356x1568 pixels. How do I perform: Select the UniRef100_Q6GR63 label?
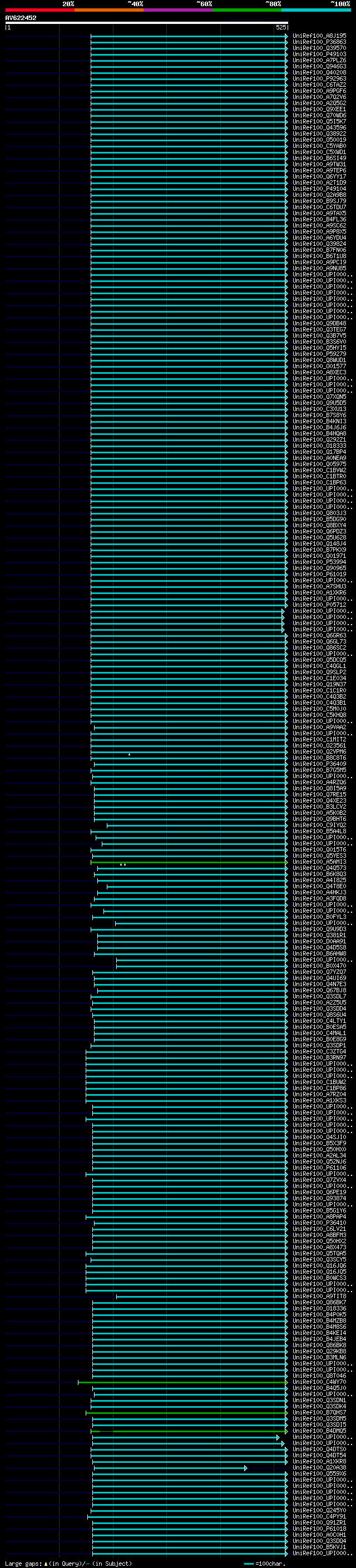point(319,635)
